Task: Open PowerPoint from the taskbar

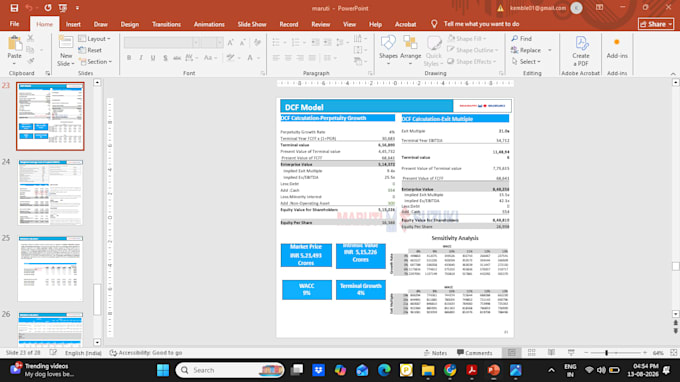Action: coord(493,370)
